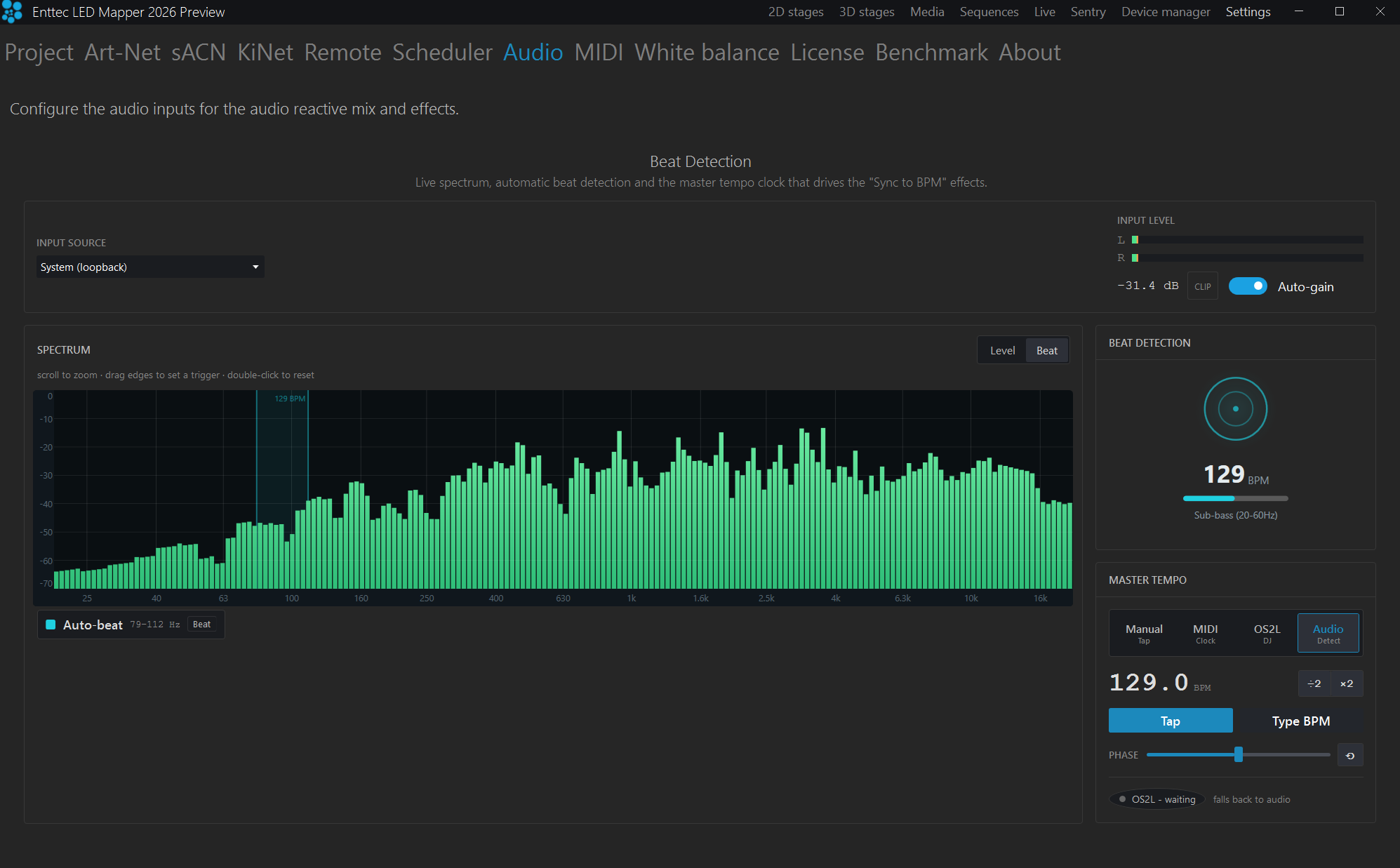Click the Sub-bass (20-60Hz) label

tap(1235, 515)
